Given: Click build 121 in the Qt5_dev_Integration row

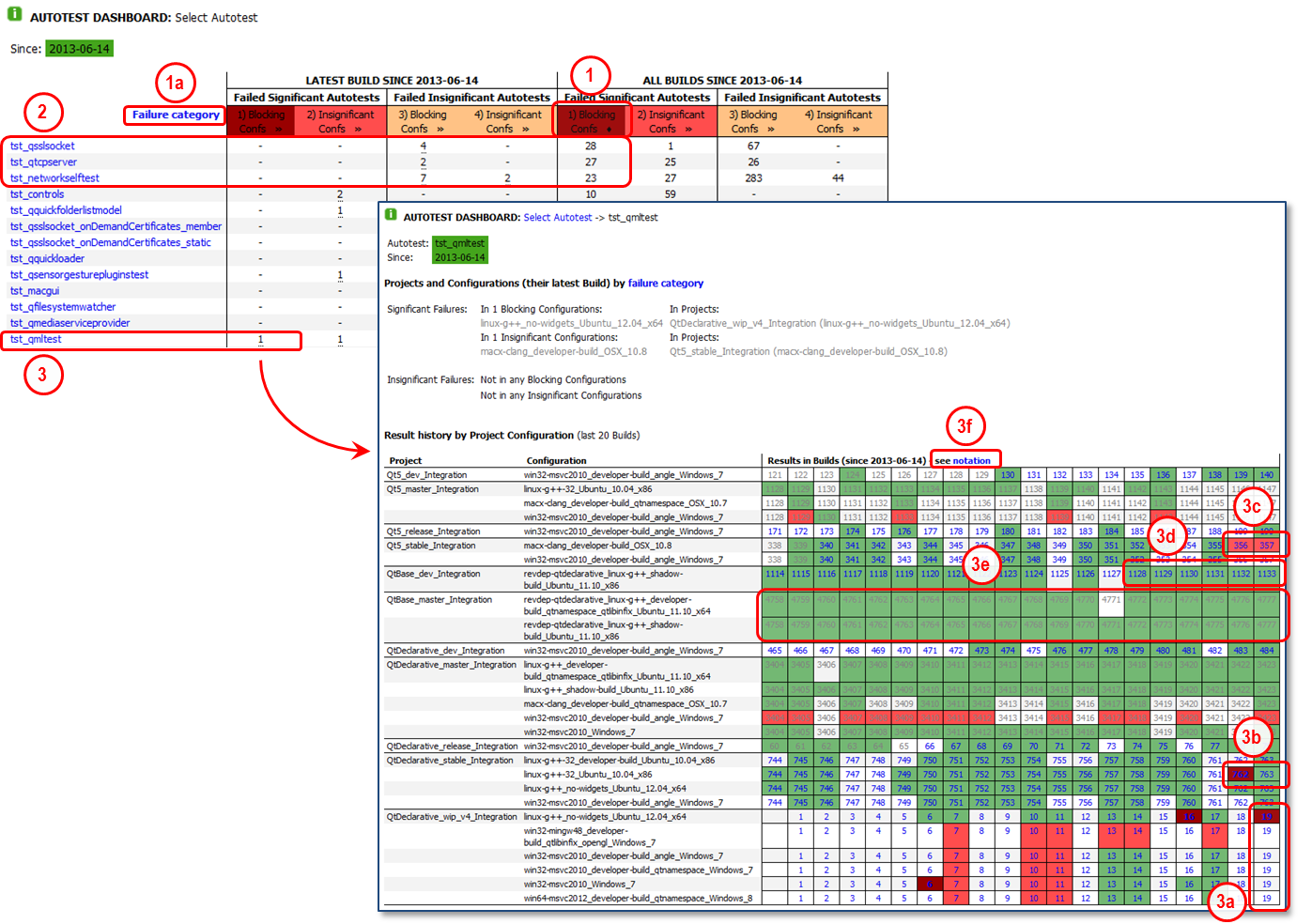Looking at the screenshot, I should pyautogui.click(x=775, y=475).
